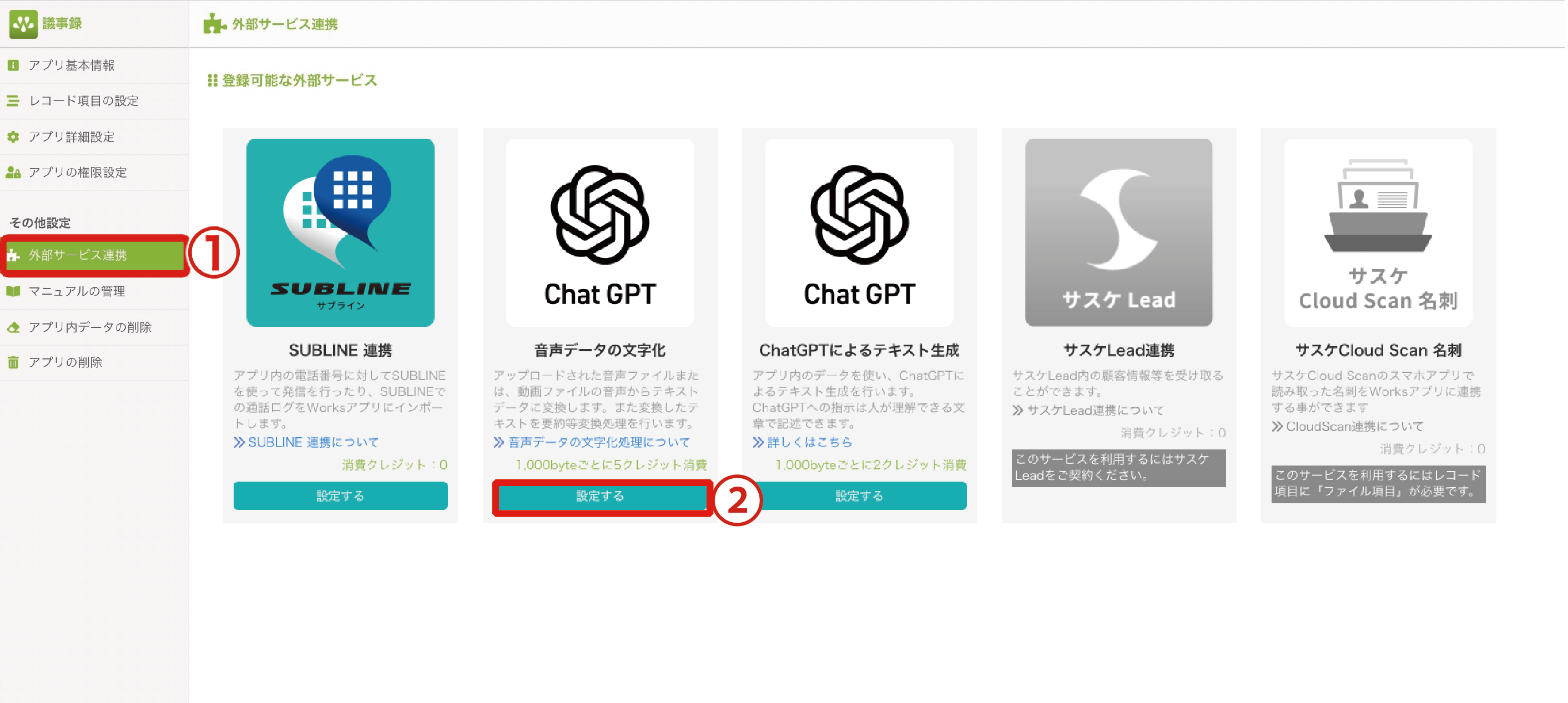Open アプリ内データの削除 menu item
The width and height of the screenshot is (1568, 703).
point(94,327)
